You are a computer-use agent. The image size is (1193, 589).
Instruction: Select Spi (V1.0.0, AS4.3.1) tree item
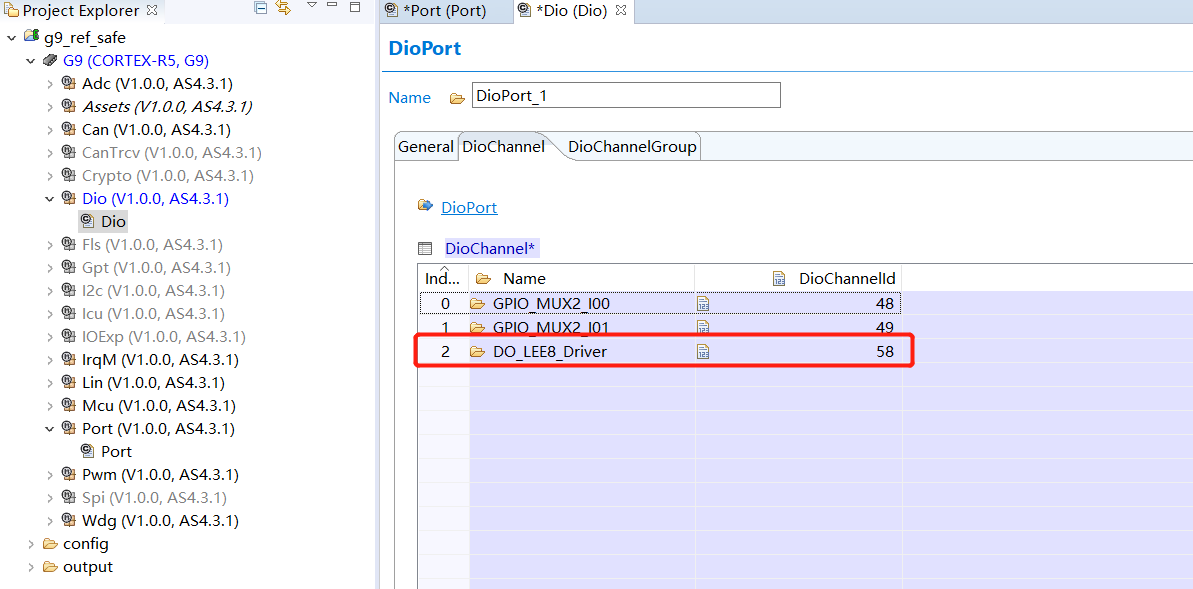(x=154, y=498)
